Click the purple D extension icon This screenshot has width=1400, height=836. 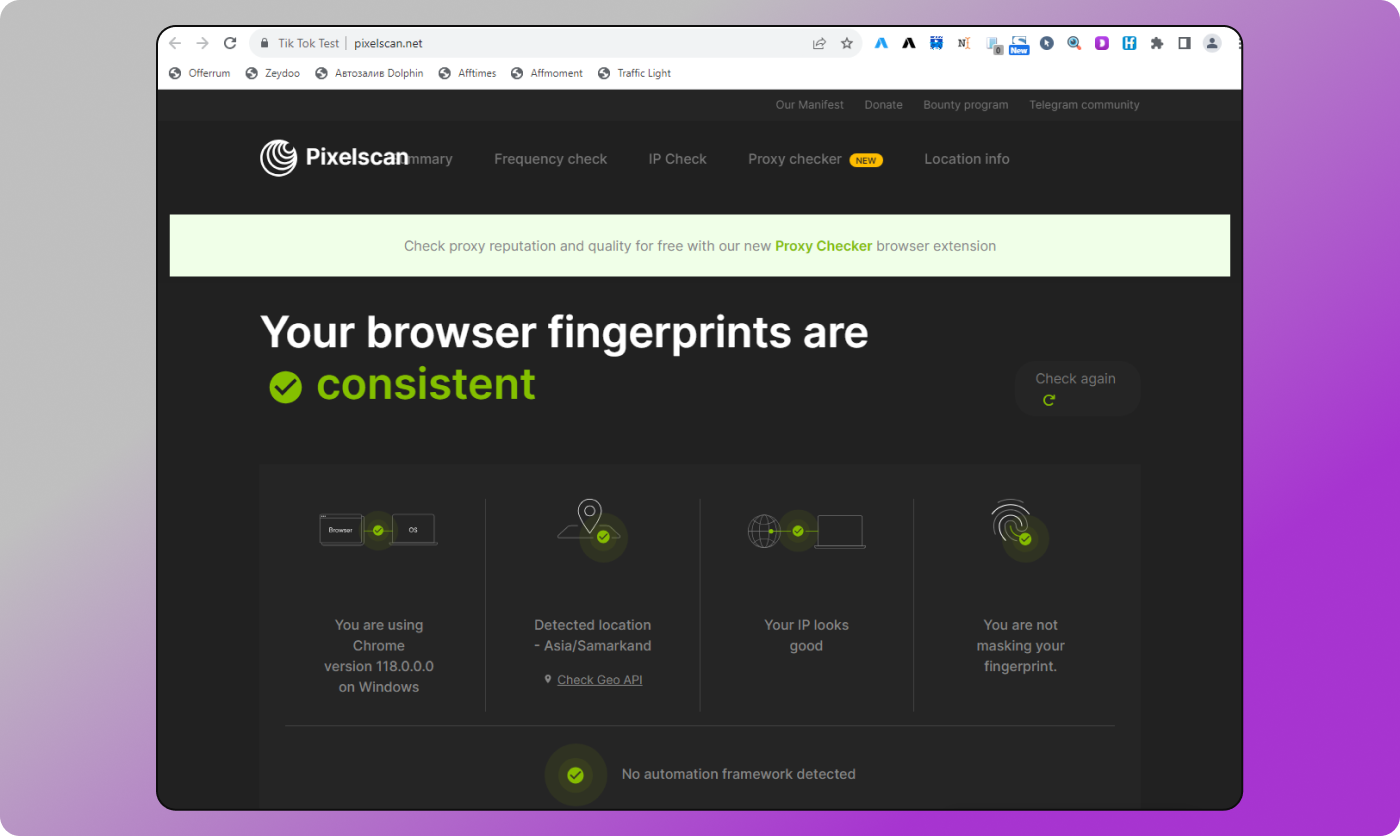tap(1101, 43)
